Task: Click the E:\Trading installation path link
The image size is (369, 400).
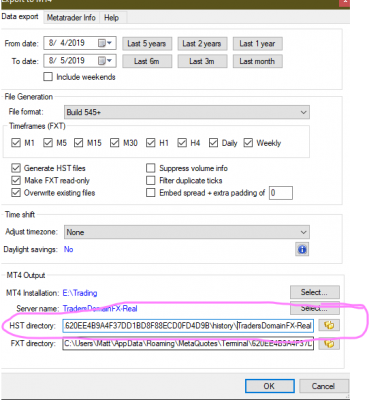Action: [80, 293]
